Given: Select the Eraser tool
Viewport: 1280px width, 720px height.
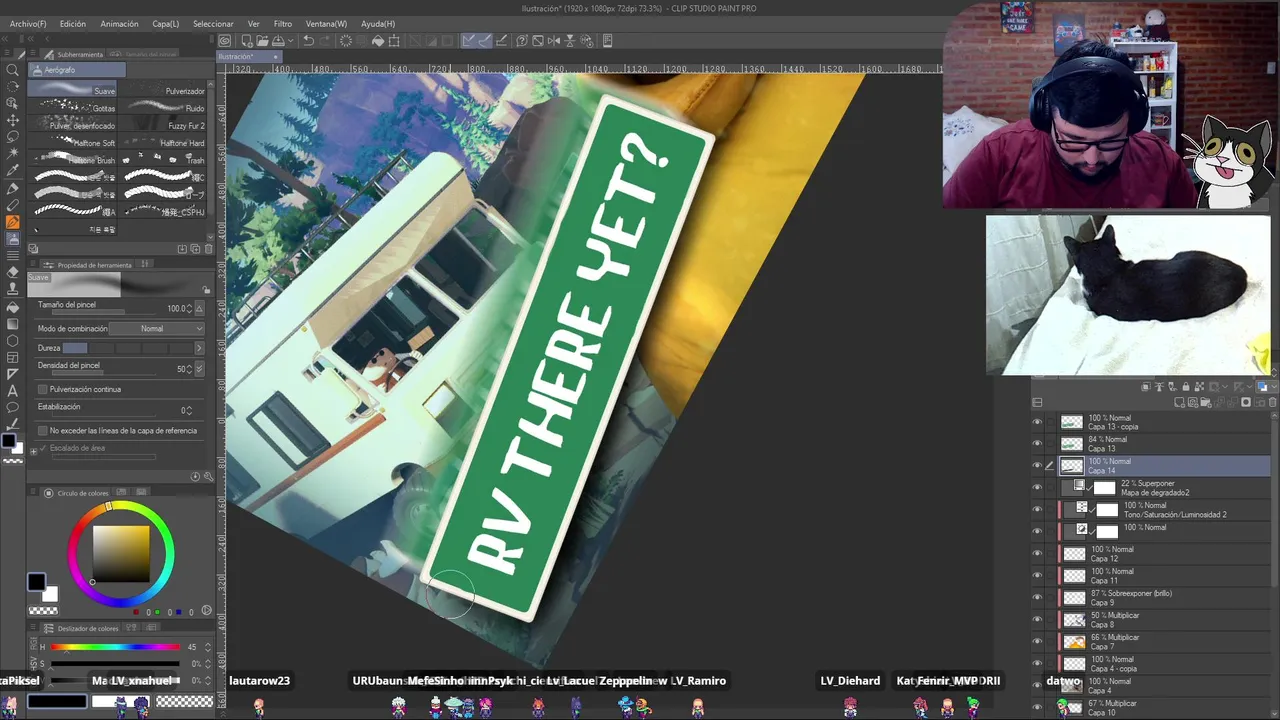Looking at the screenshot, I should (x=13, y=272).
